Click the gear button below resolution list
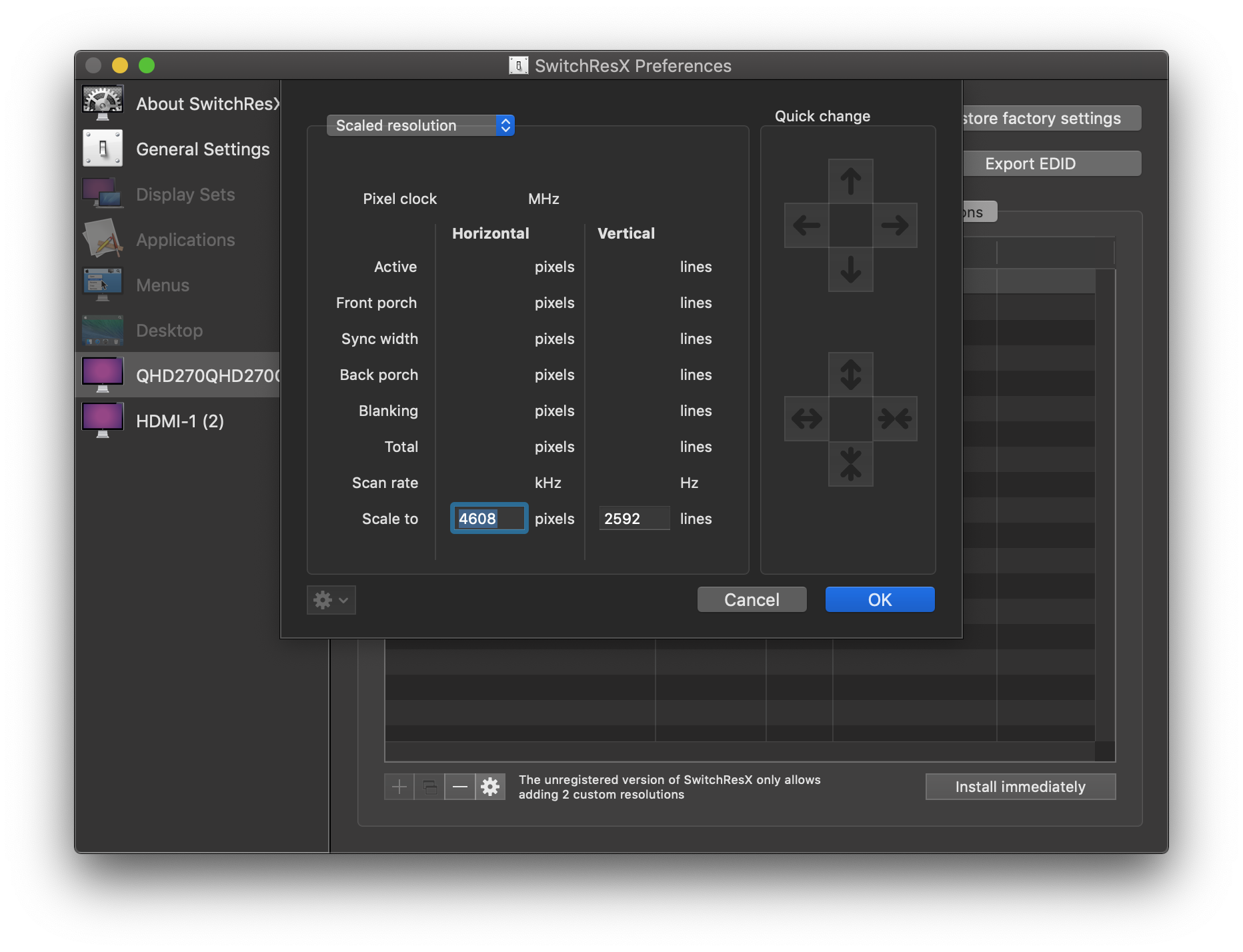 490,787
